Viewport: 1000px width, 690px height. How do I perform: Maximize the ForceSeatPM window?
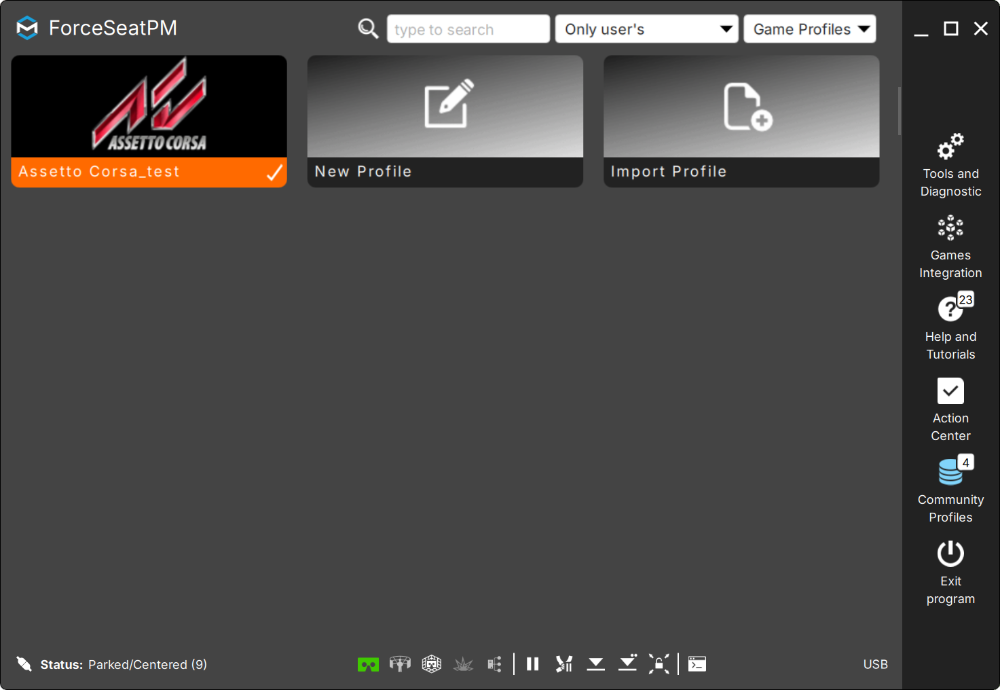coord(951,29)
